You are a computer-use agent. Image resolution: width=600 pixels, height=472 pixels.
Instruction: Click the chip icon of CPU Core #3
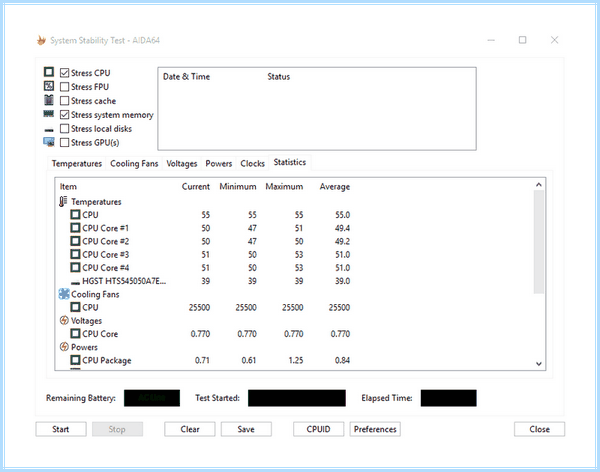tap(75, 254)
